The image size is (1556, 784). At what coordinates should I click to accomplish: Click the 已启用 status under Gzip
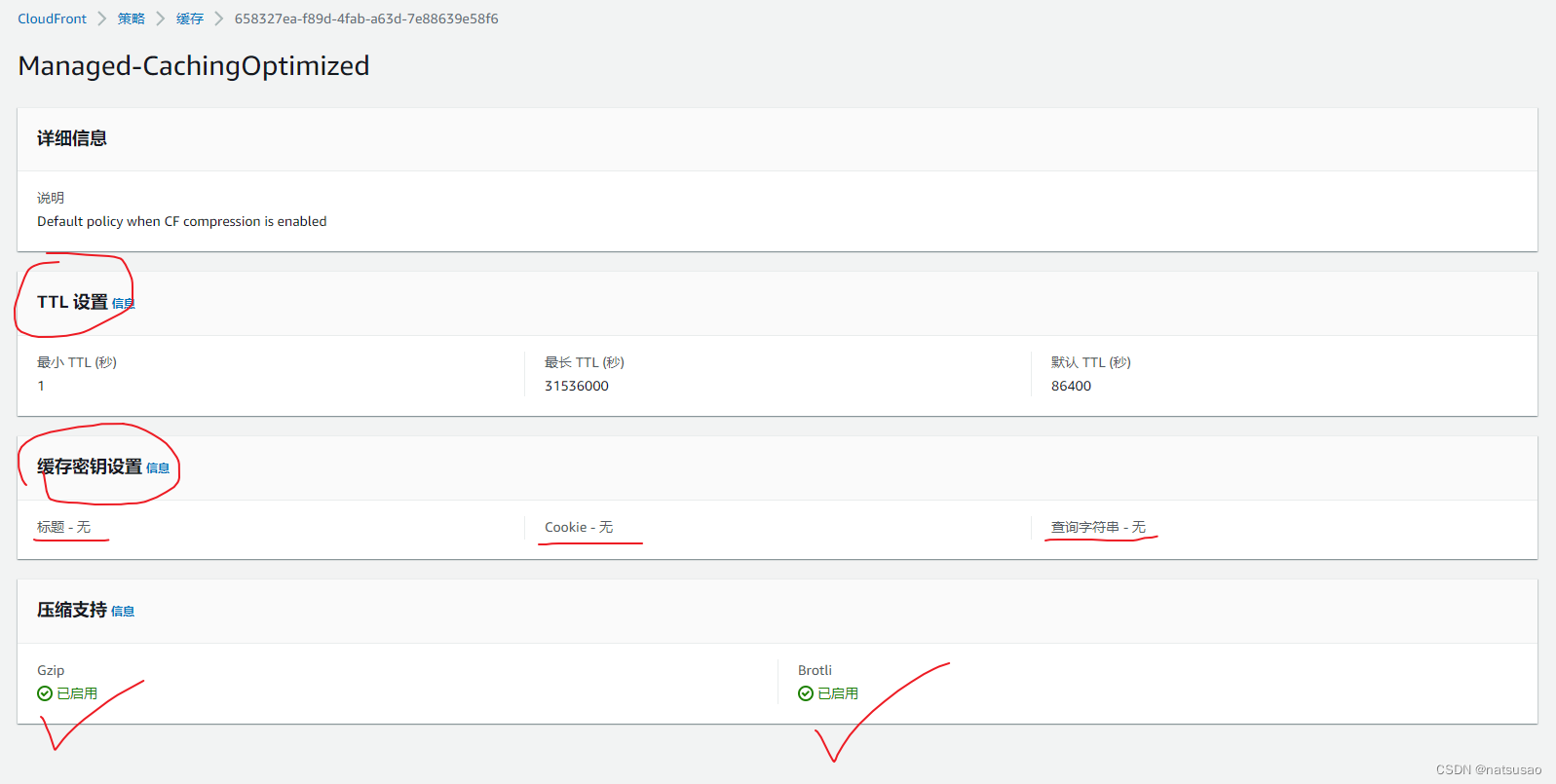pos(77,693)
